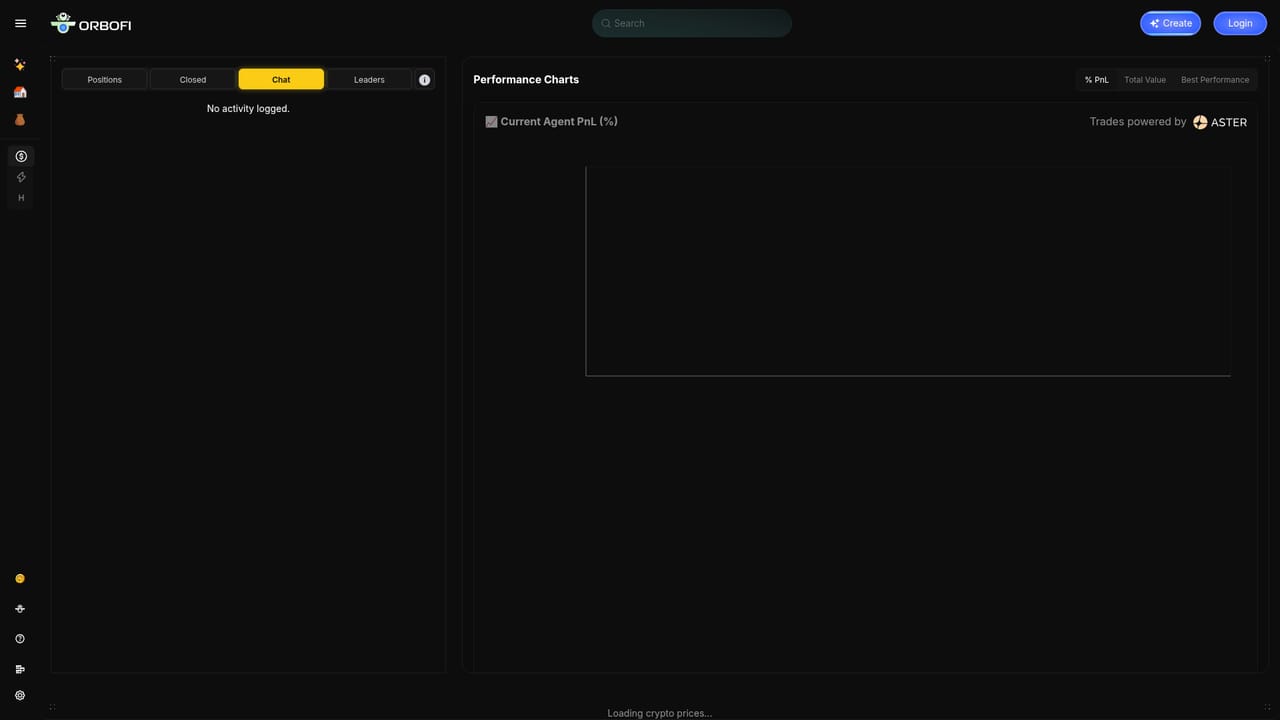This screenshot has height=720, width=1280.
Task: Click the Aster logo
Action: 1220,122
